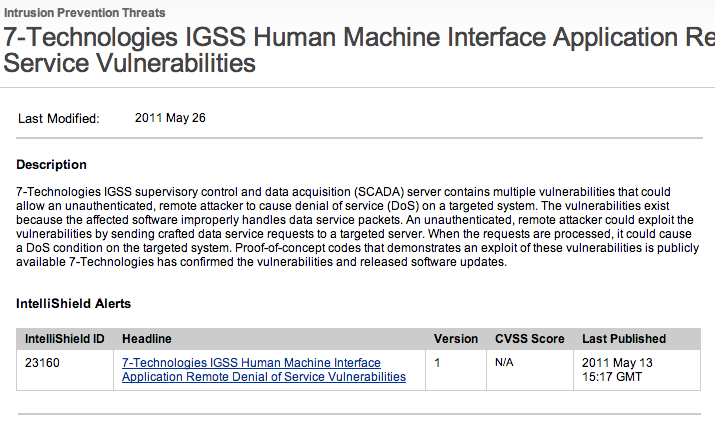This screenshot has height=423, width=715.
Task: Click the Last Published column header
Action: (624, 339)
